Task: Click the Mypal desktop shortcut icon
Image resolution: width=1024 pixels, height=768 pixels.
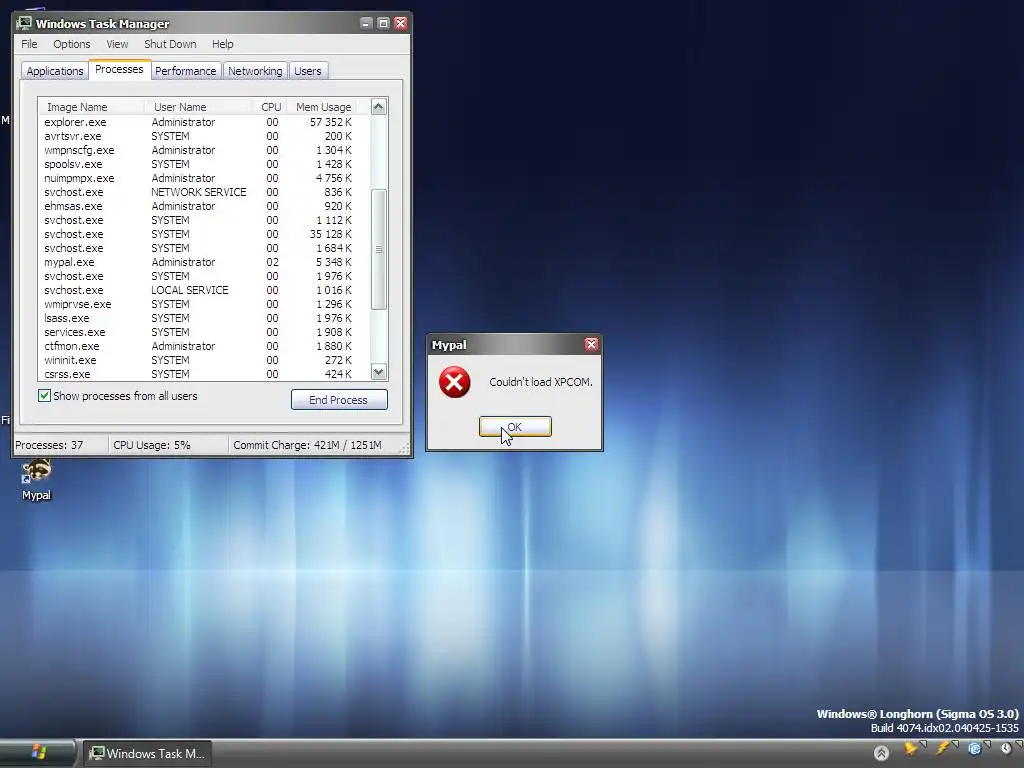Action: coord(36,472)
